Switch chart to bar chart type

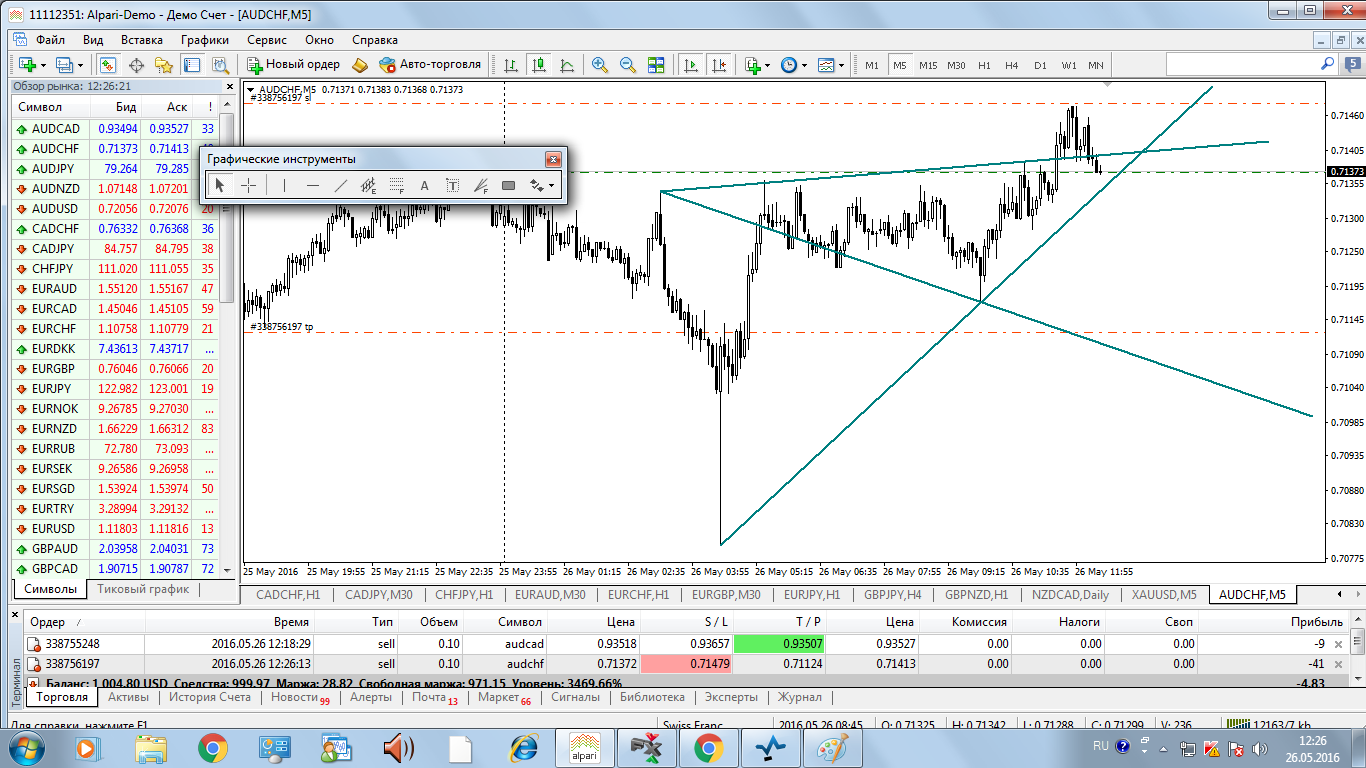point(512,64)
